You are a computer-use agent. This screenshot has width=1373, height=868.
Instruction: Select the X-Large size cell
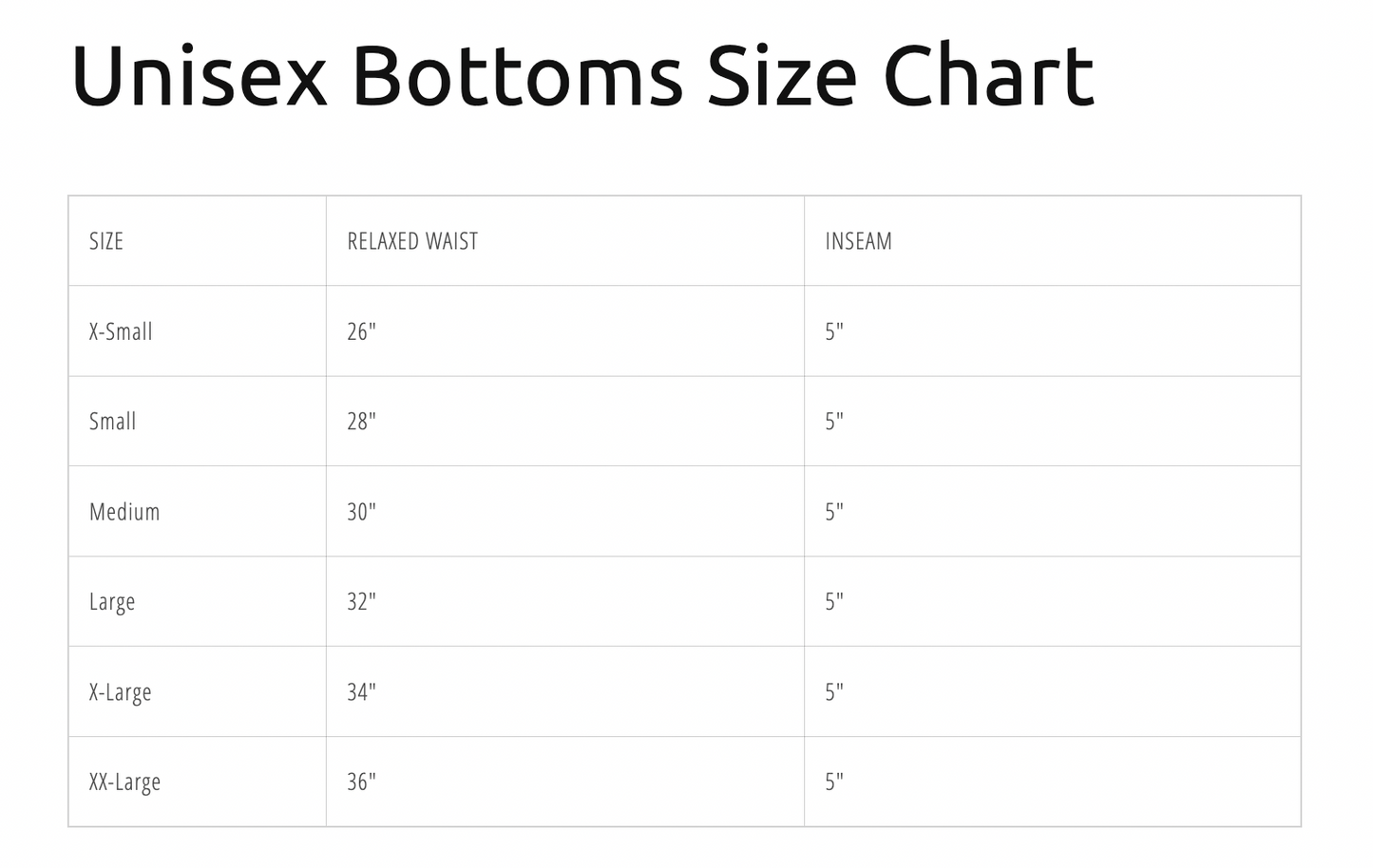pos(121,692)
